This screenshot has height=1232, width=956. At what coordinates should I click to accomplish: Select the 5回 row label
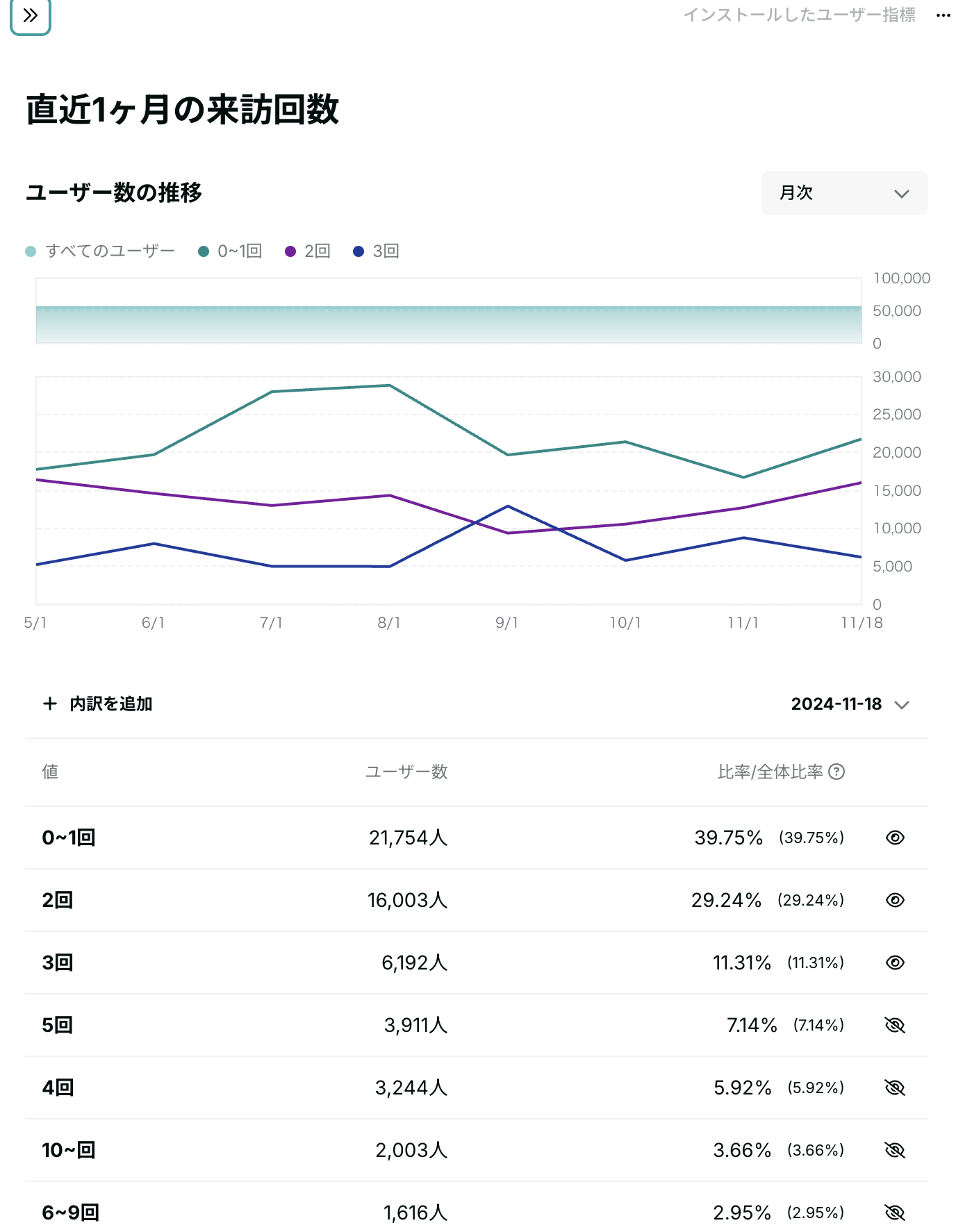58,1025
